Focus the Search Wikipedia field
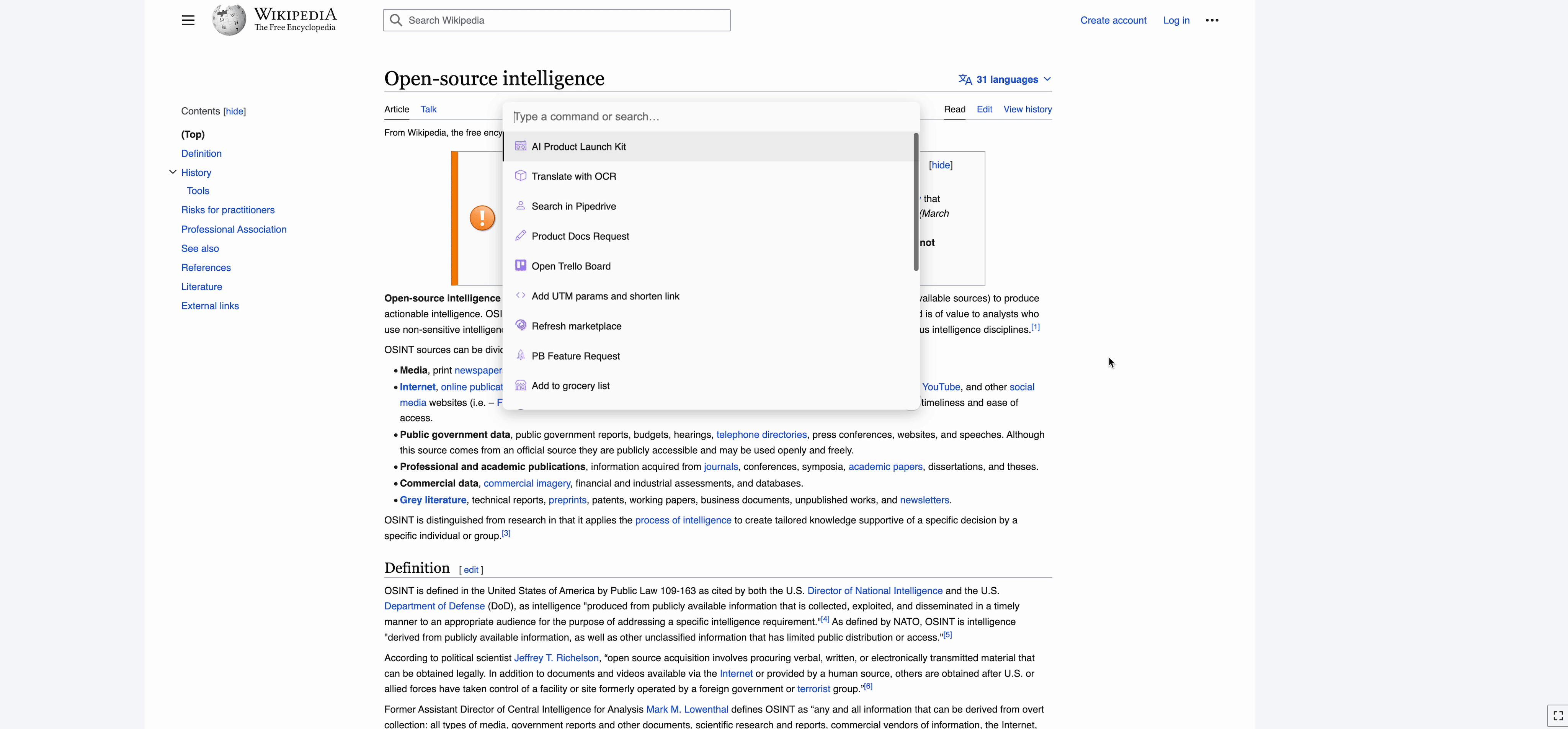The width and height of the screenshot is (1568, 729). pos(556,20)
